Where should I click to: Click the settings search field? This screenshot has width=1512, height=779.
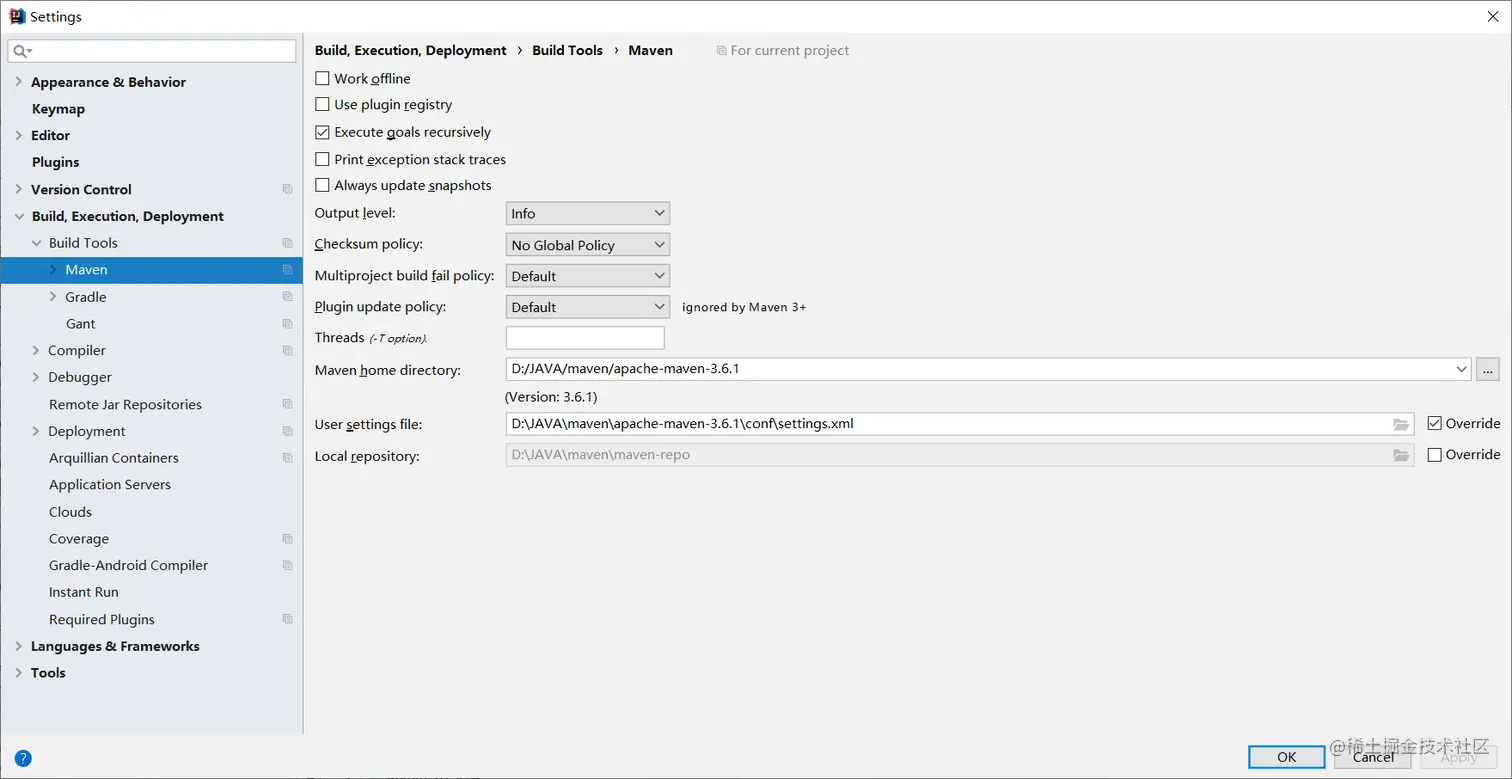coord(152,50)
